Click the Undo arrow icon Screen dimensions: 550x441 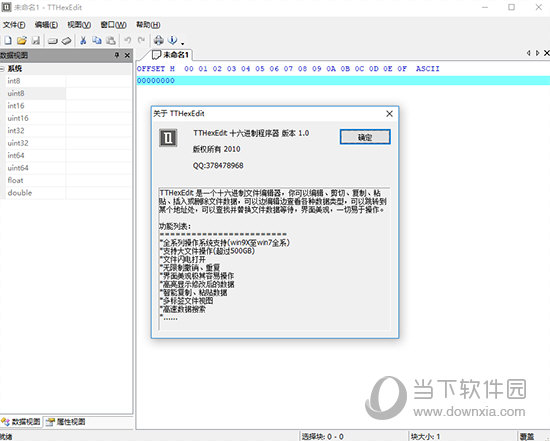[x=128, y=41]
